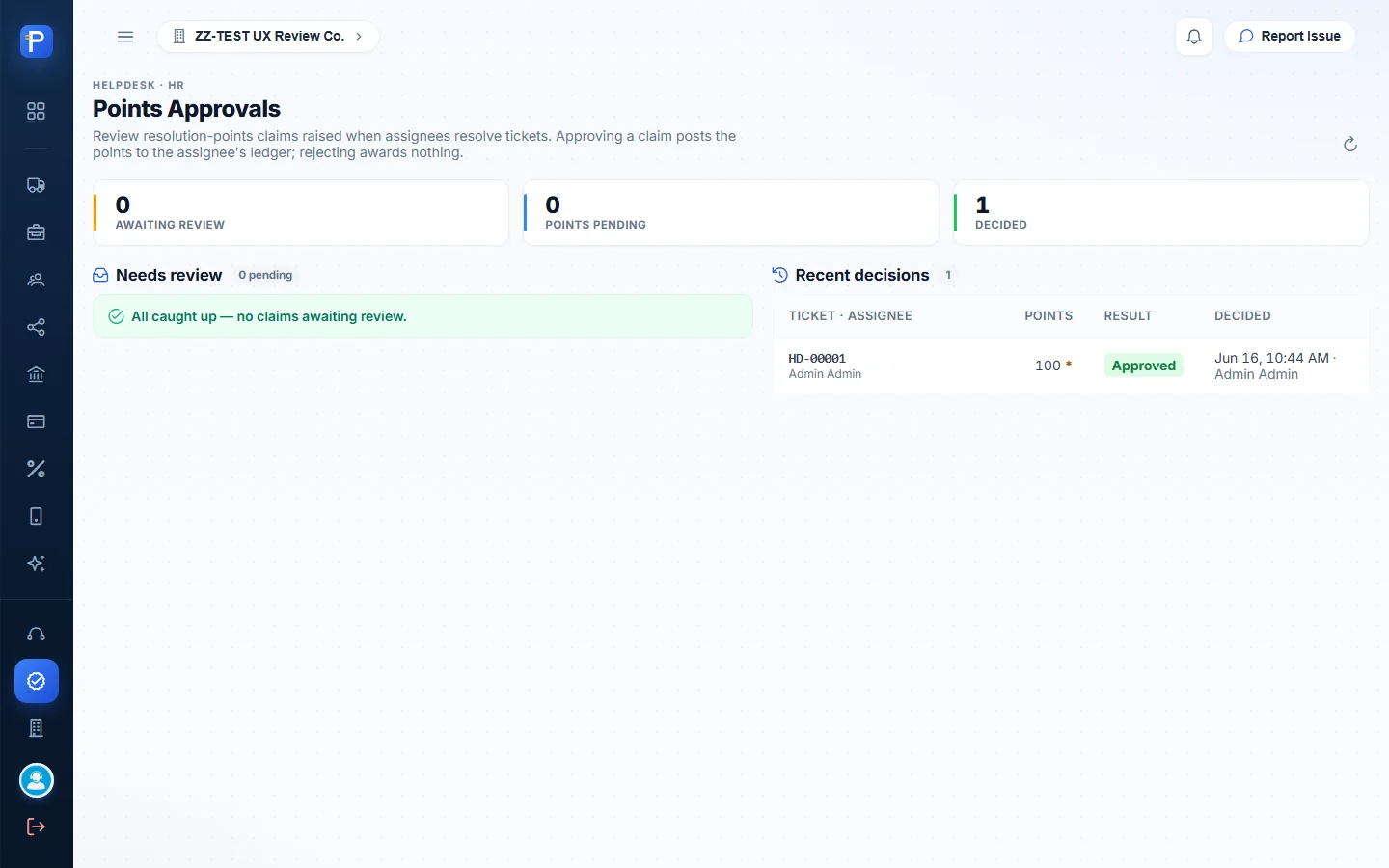Open the people group icon in sidebar
This screenshot has width=1389, height=868.
(36, 280)
